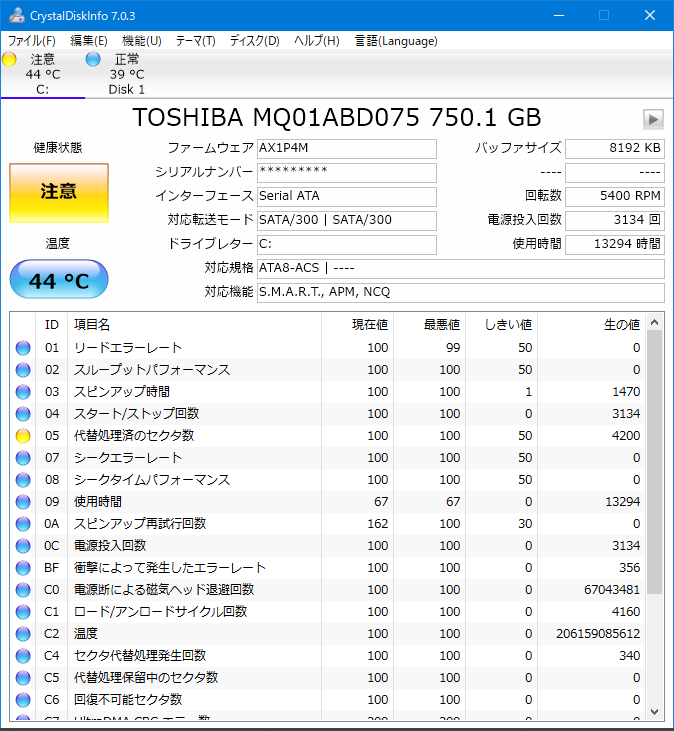Click the status icon for row C2 温度
The image size is (674, 731).
23,634
